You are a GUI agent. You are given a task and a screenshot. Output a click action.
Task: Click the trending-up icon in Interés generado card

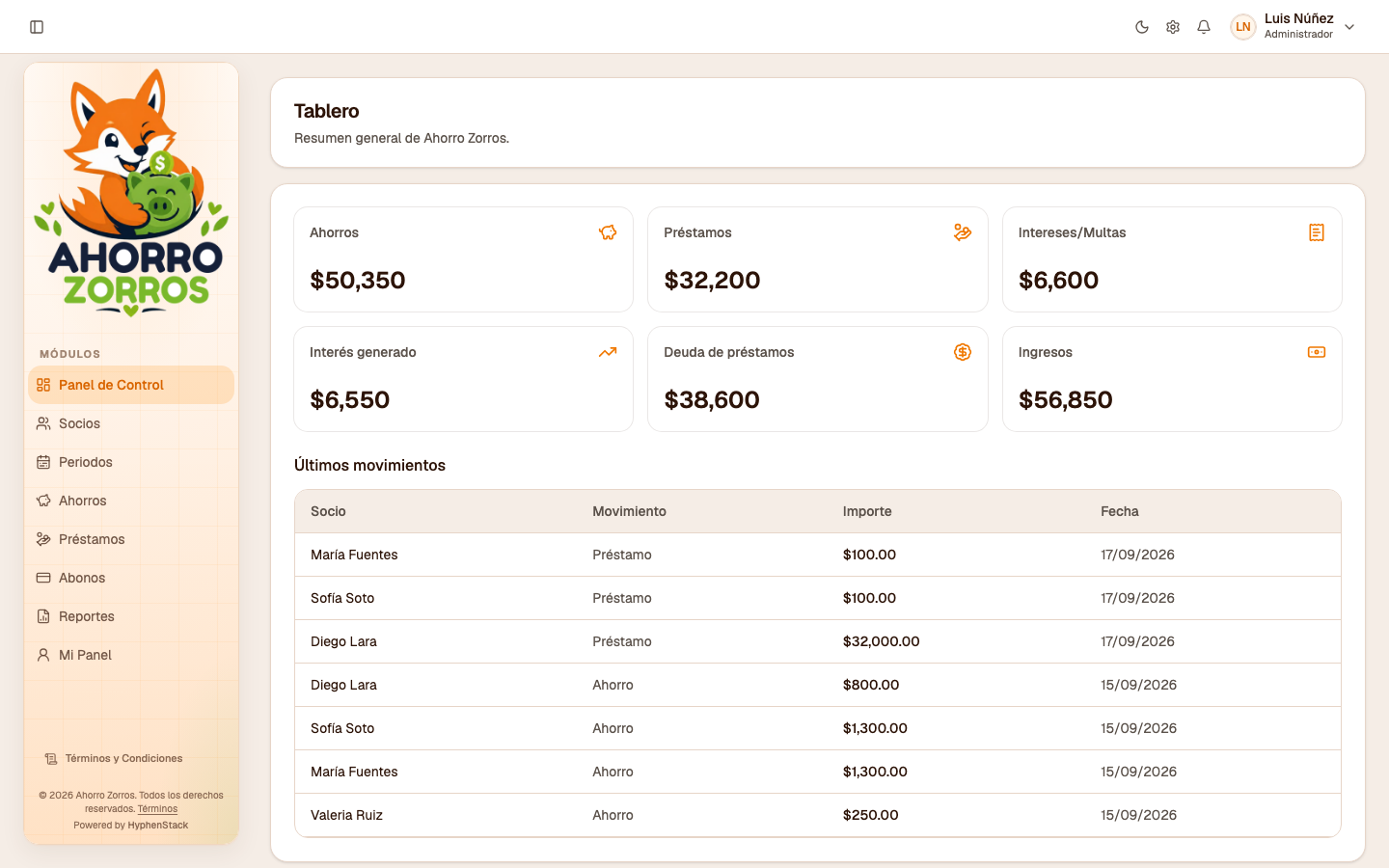point(608,352)
